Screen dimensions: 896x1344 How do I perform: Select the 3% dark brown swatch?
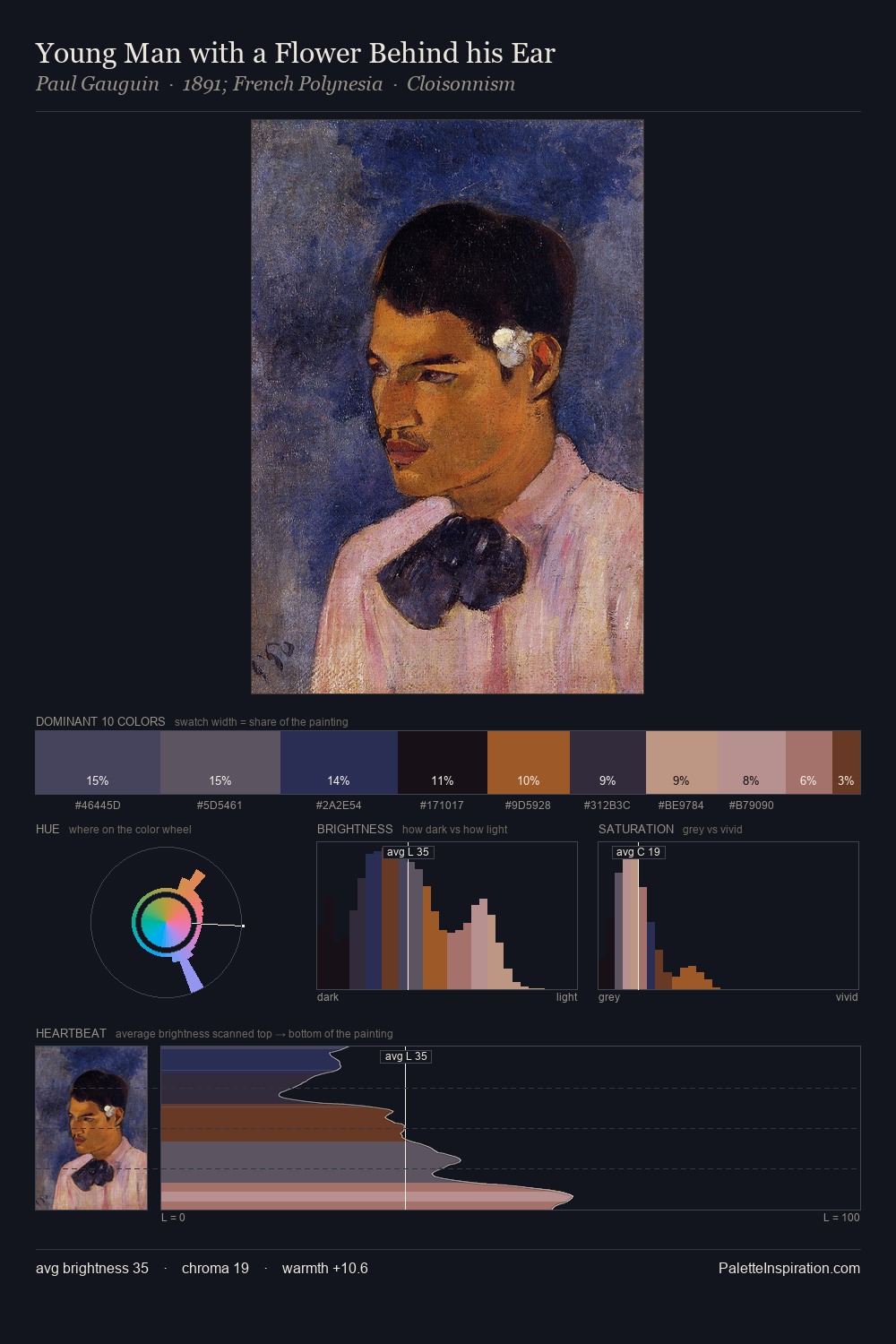847,762
